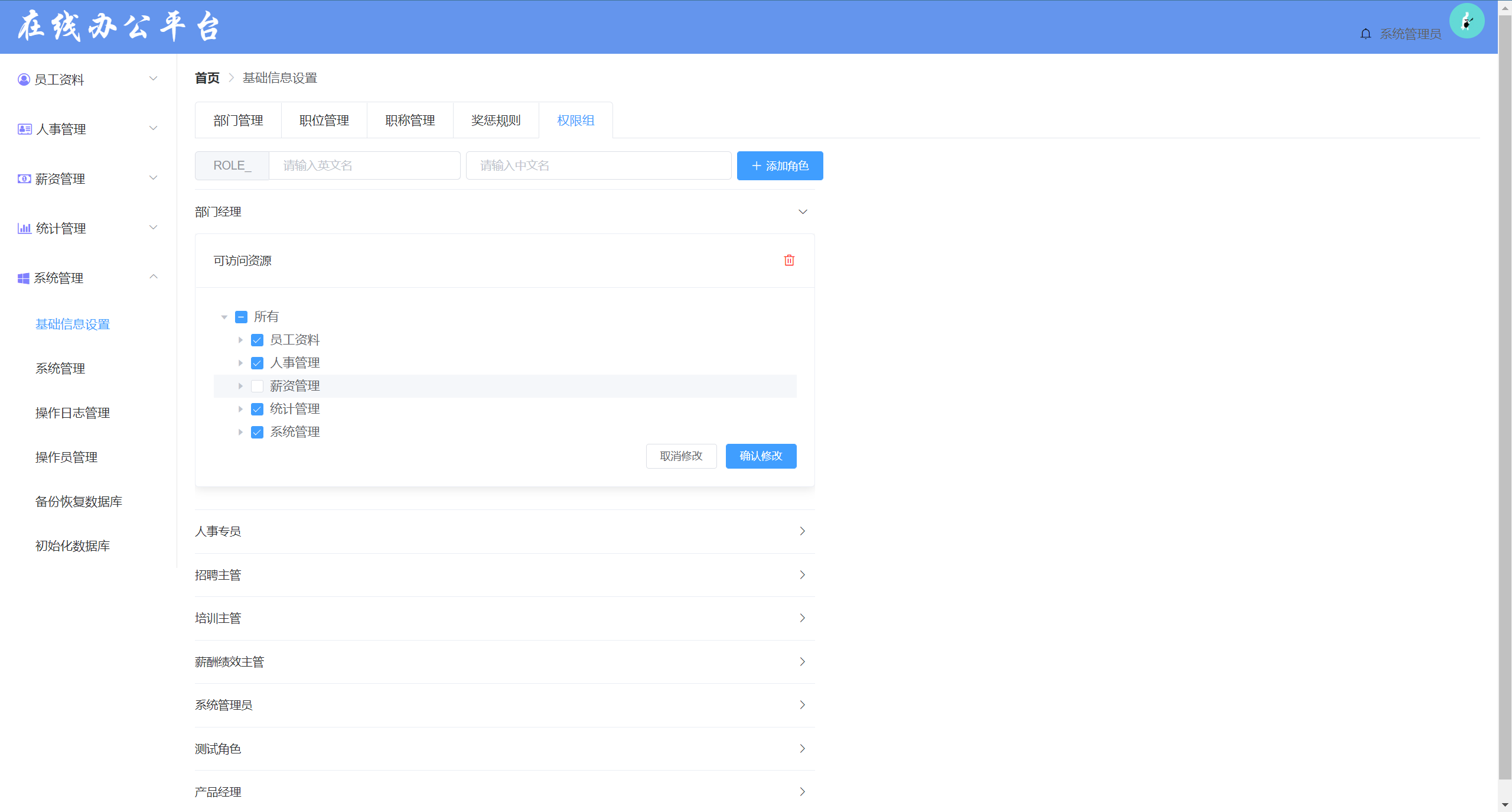Click the 确认修改 button
This screenshot has width=1512, height=812.
761,456
